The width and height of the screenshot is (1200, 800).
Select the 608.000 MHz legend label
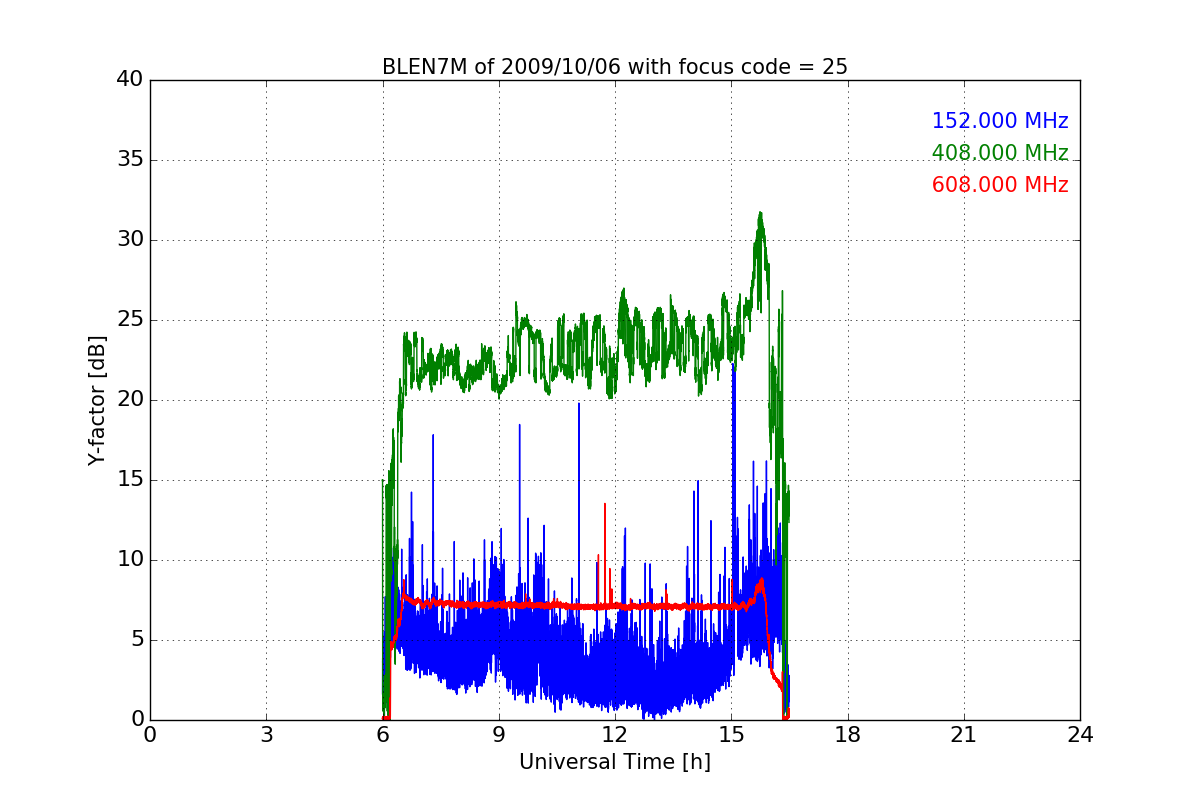click(x=1000, y=185)
